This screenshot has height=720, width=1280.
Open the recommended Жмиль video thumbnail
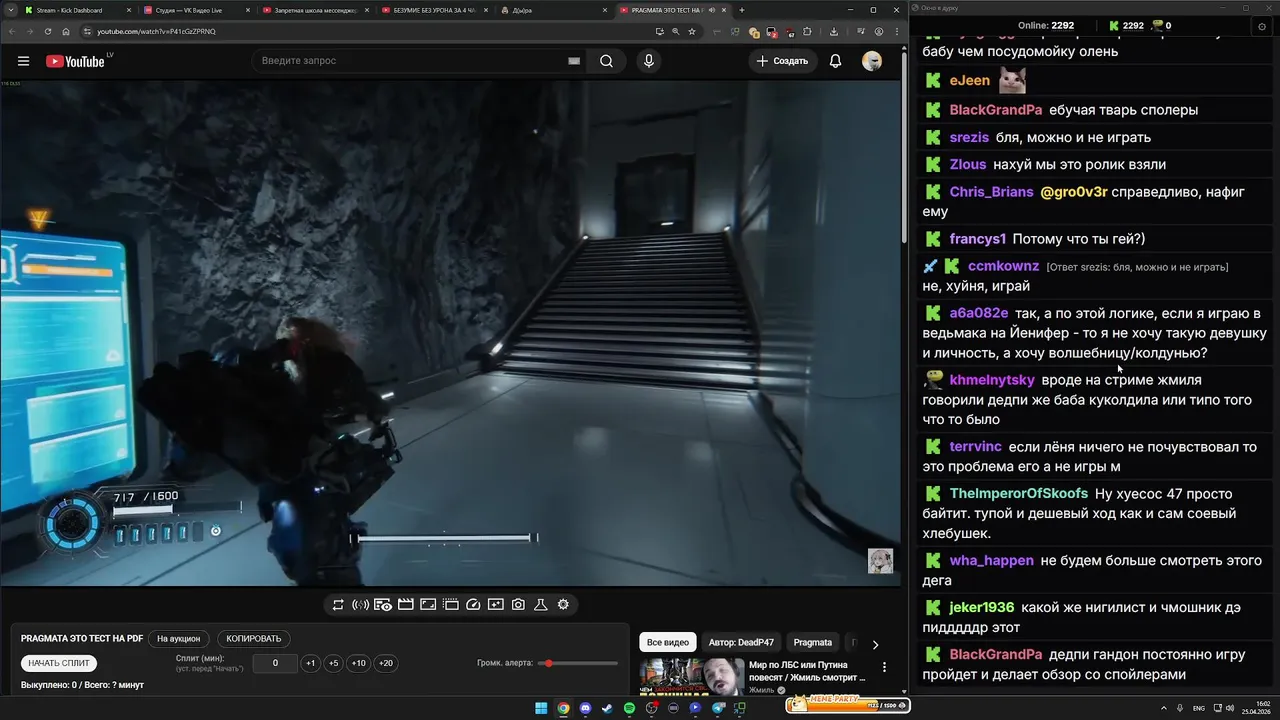pyautogui.click(x=692, y=677)
